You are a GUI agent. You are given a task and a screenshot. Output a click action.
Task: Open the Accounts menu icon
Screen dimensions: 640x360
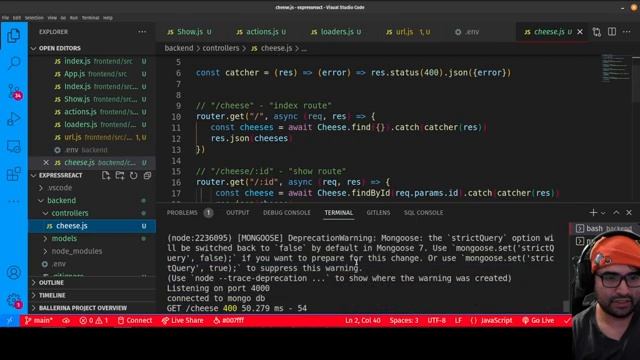(x=14, y=272)
